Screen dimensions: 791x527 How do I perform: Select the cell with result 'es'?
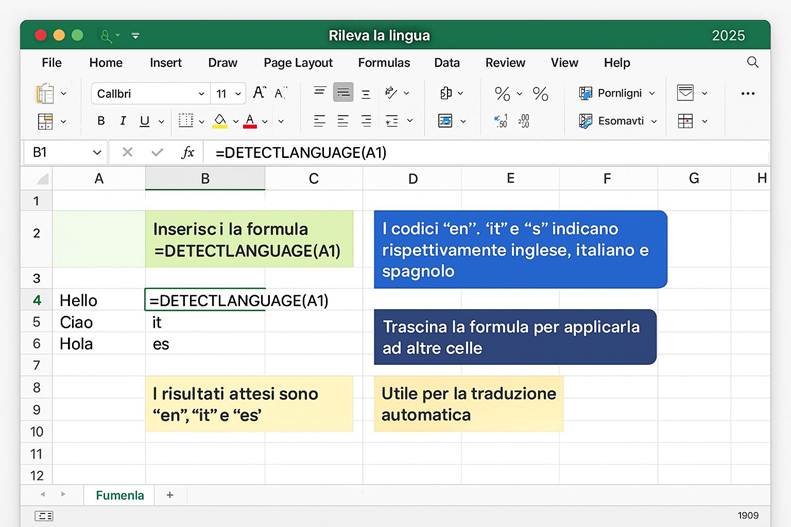coord(205,344)
